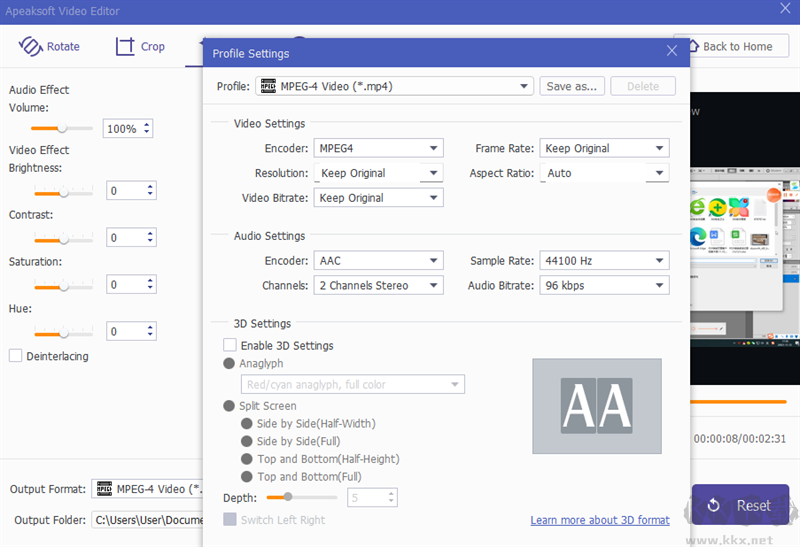This screenshot has width=800, height=547.
Task: Close the Profile Settings dialog
Action: pyautogui.click(x=672, y=52)
